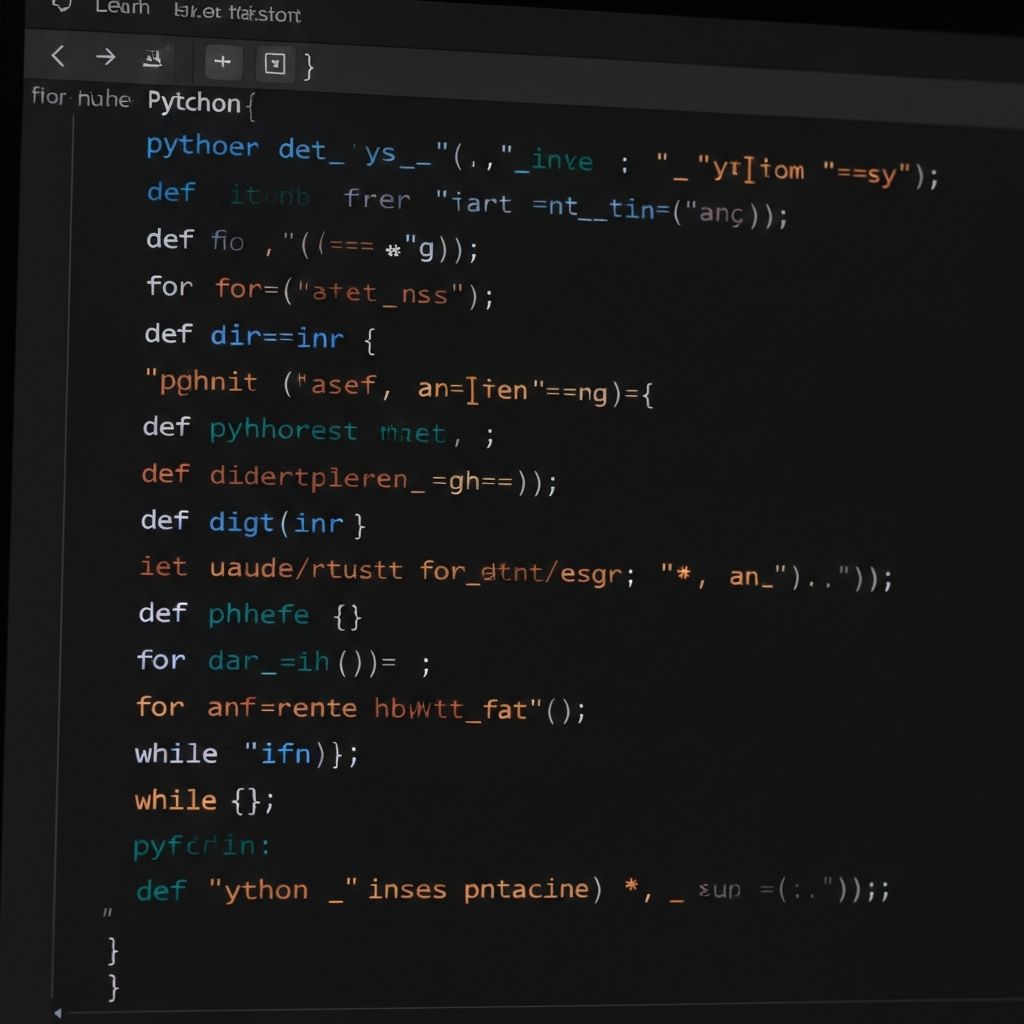Toggle the 'fior' option left of the editor
1024x1024 pixels.
[x=47, y=98]
